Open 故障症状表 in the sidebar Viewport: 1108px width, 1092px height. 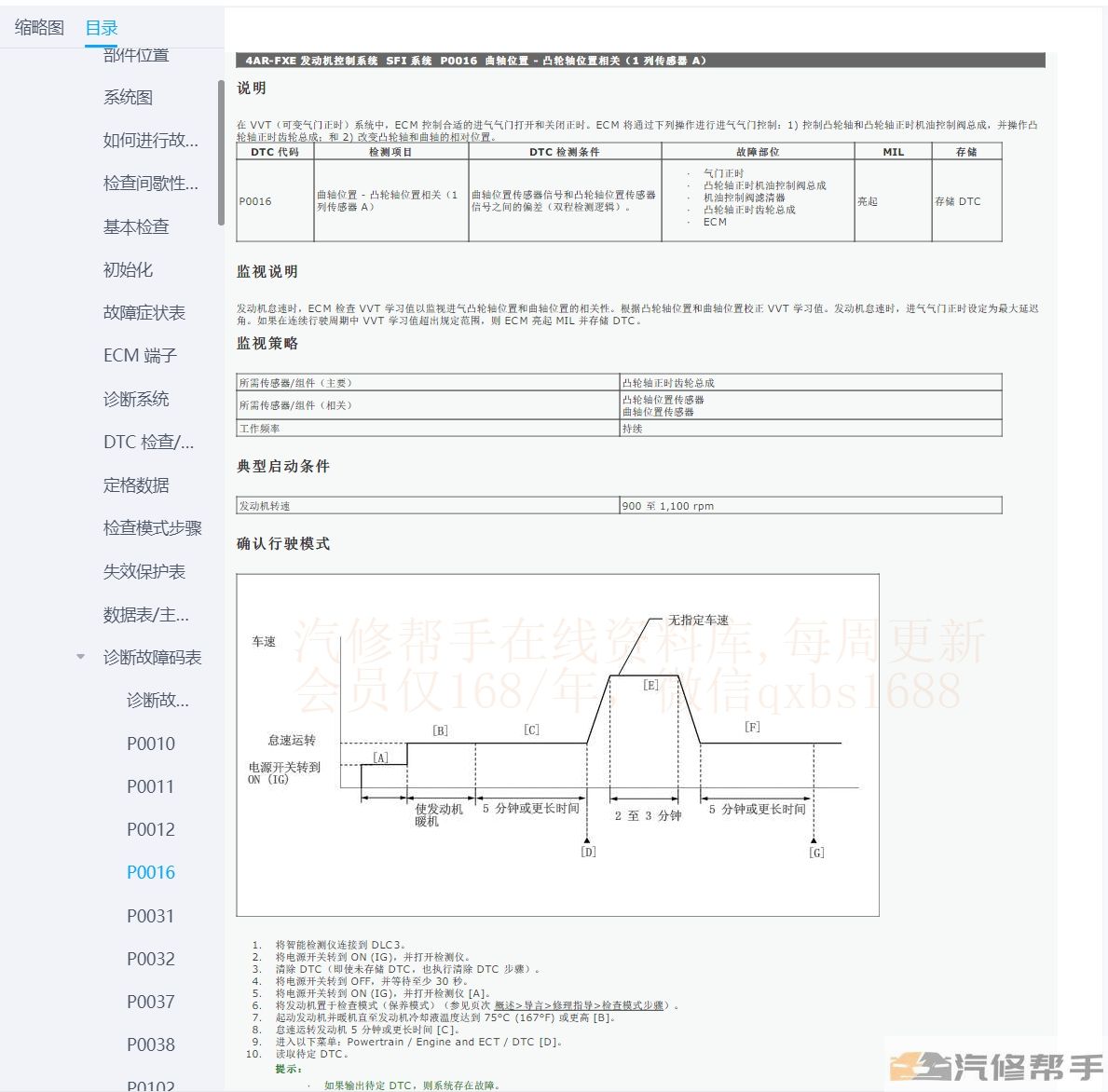144,313
